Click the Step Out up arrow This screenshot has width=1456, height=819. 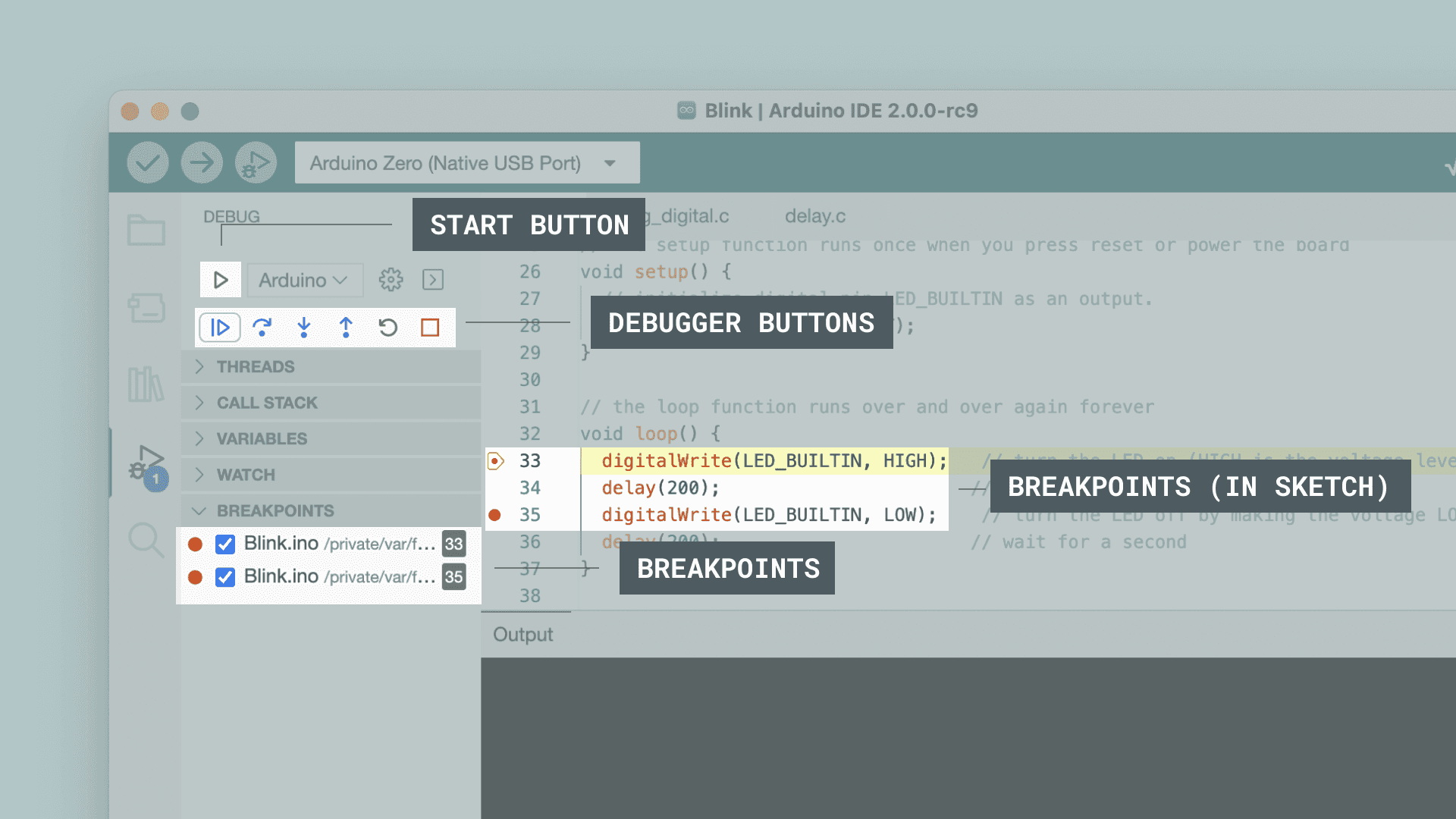pos(346,328)
